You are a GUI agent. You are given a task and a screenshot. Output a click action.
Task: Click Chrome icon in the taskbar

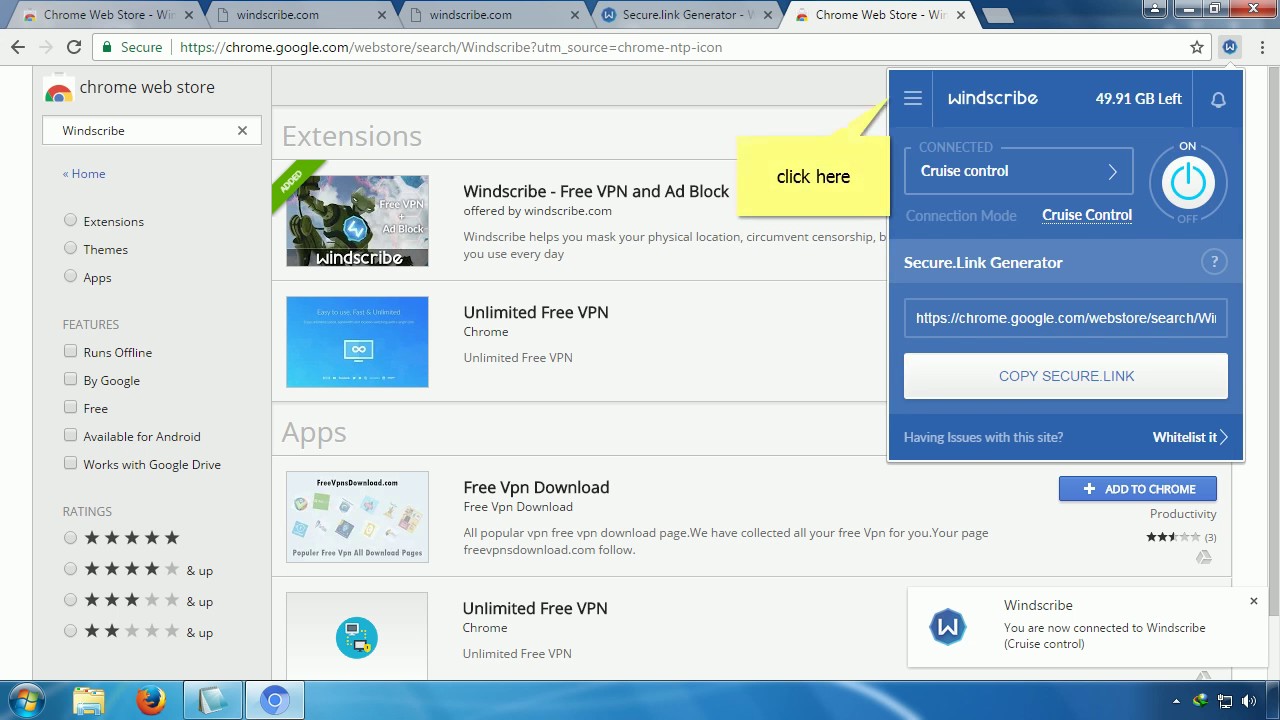point(275,701)
